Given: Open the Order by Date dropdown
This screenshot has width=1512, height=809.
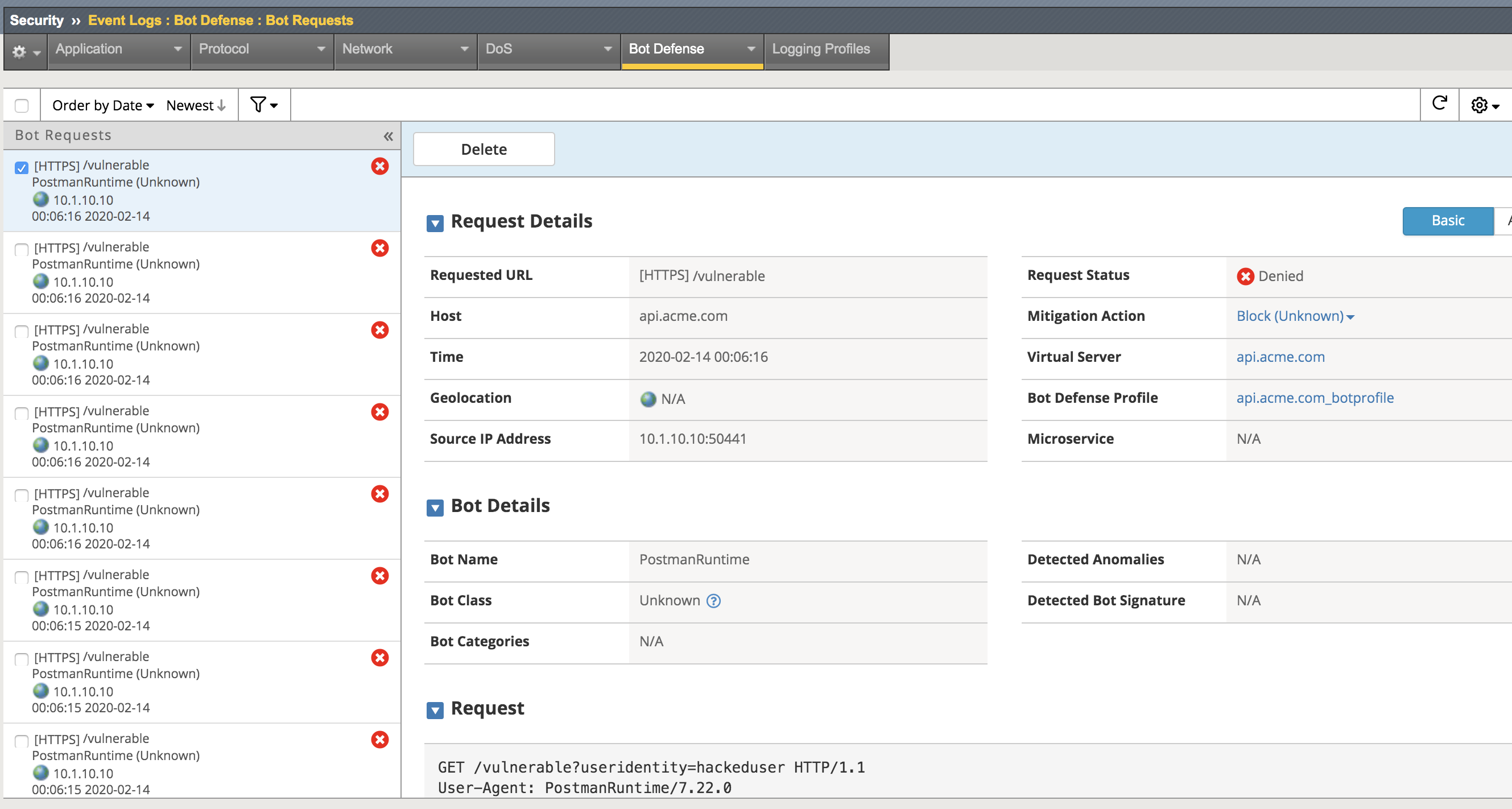Looking at the screenshot, I should pos(103,105).
